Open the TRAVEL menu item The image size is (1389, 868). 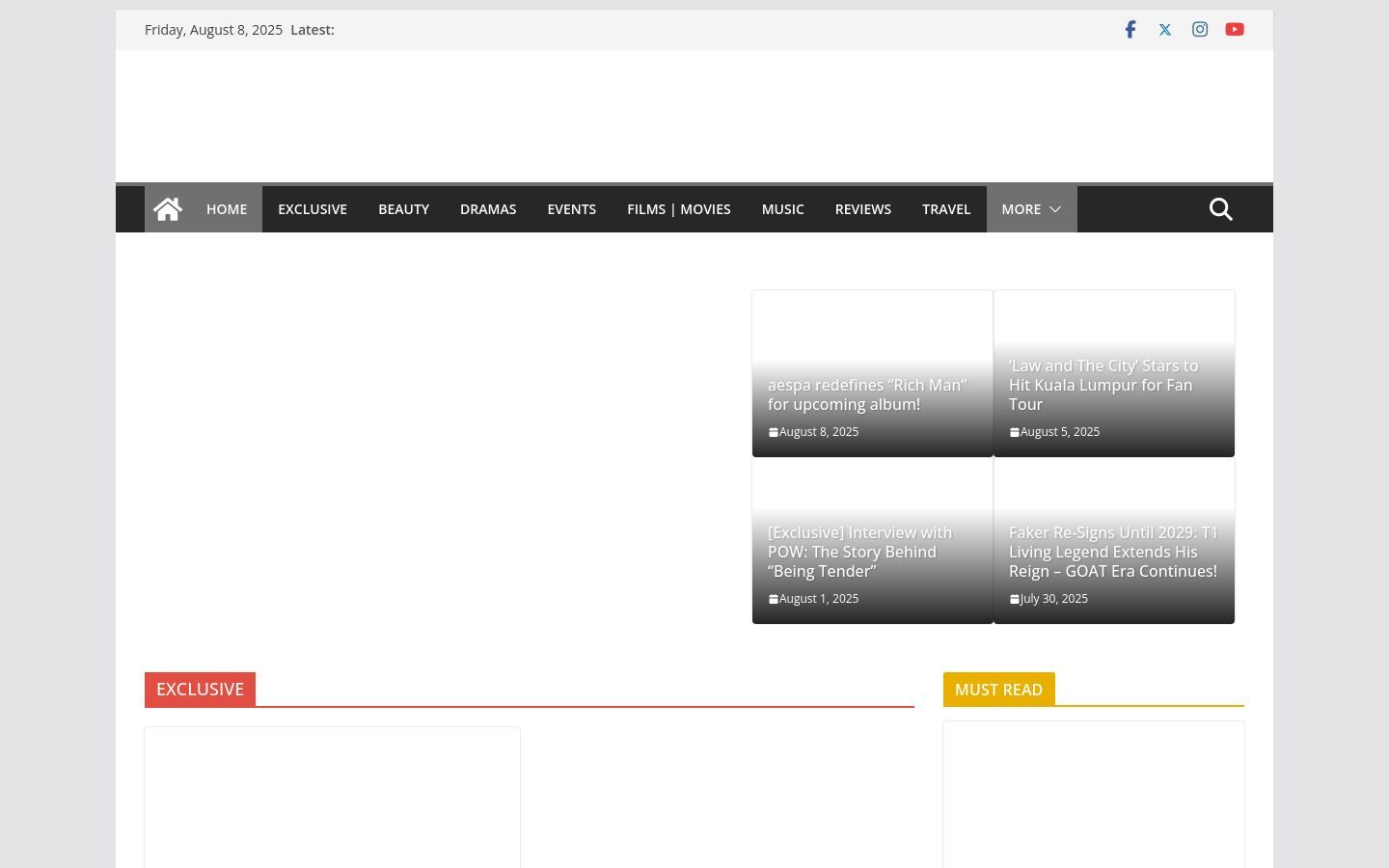coord(946,209)
